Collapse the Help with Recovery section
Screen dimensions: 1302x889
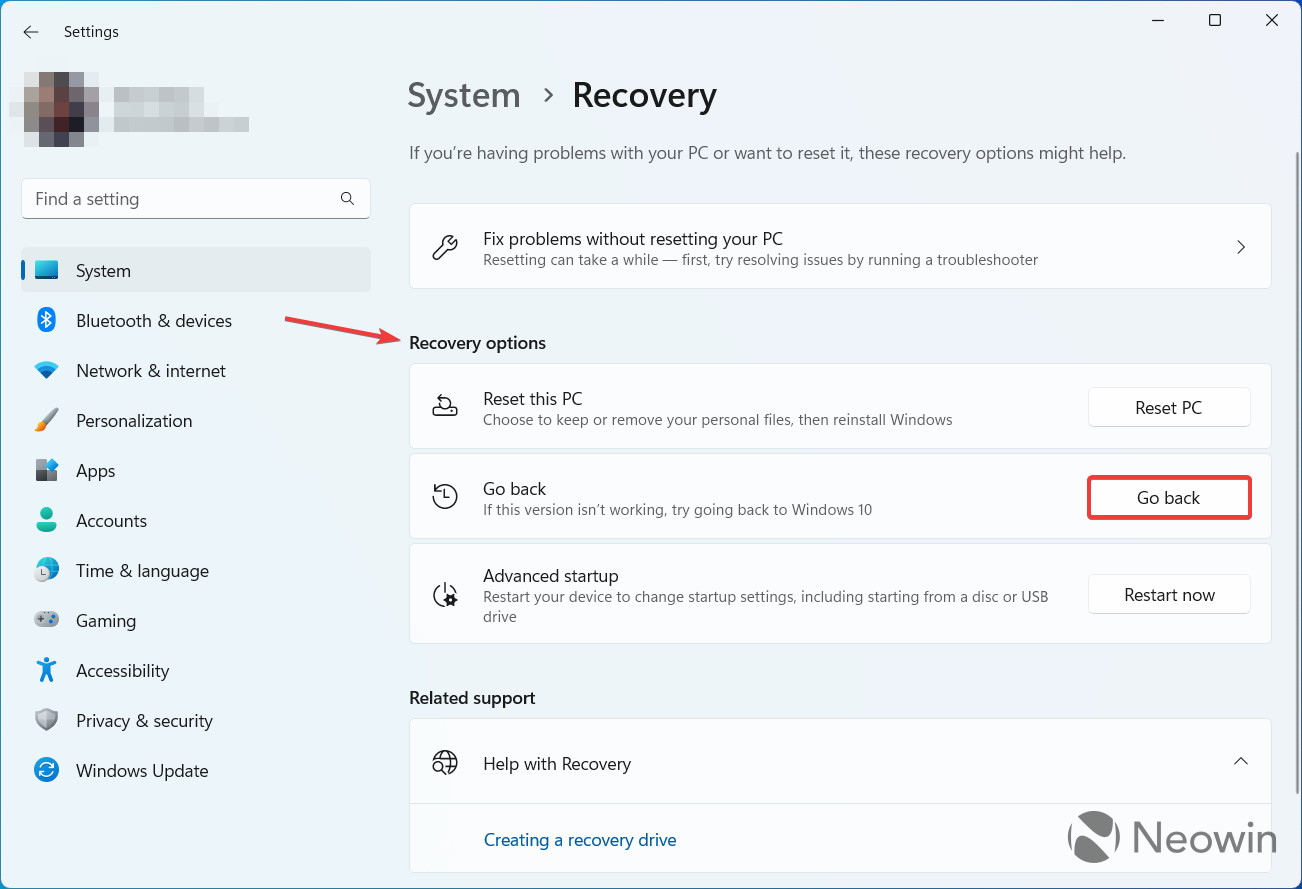1240,762
